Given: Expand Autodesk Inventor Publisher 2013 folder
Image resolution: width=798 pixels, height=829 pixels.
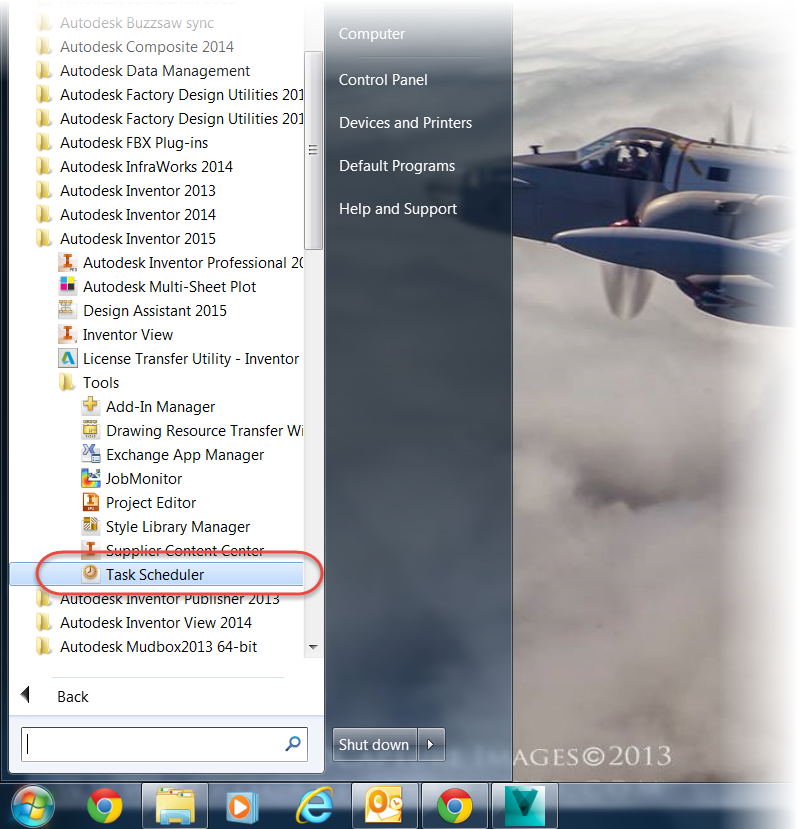Looking at the screenshot, I should (x=158, y=598).
